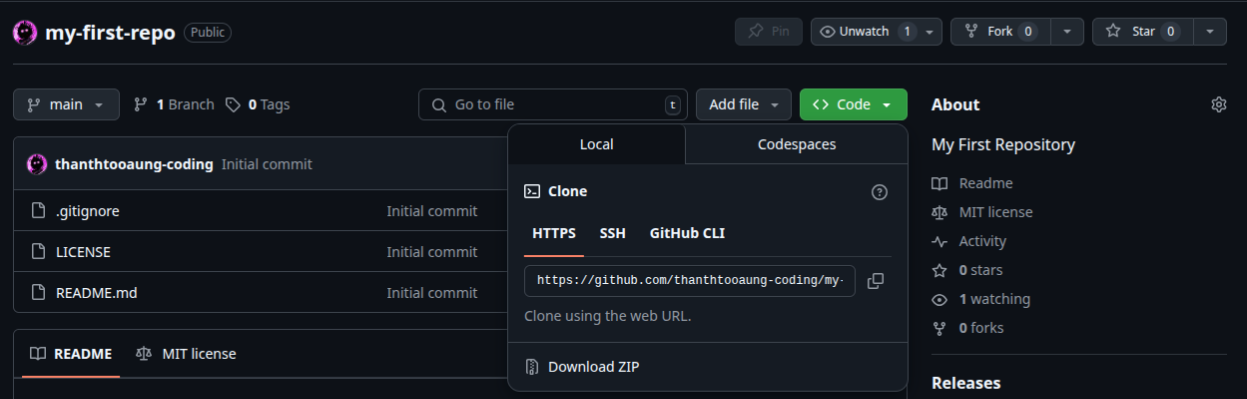Open the Activity link in About
The height and width of the screenshot is (399, 1247).
click(x=982, y=242)
